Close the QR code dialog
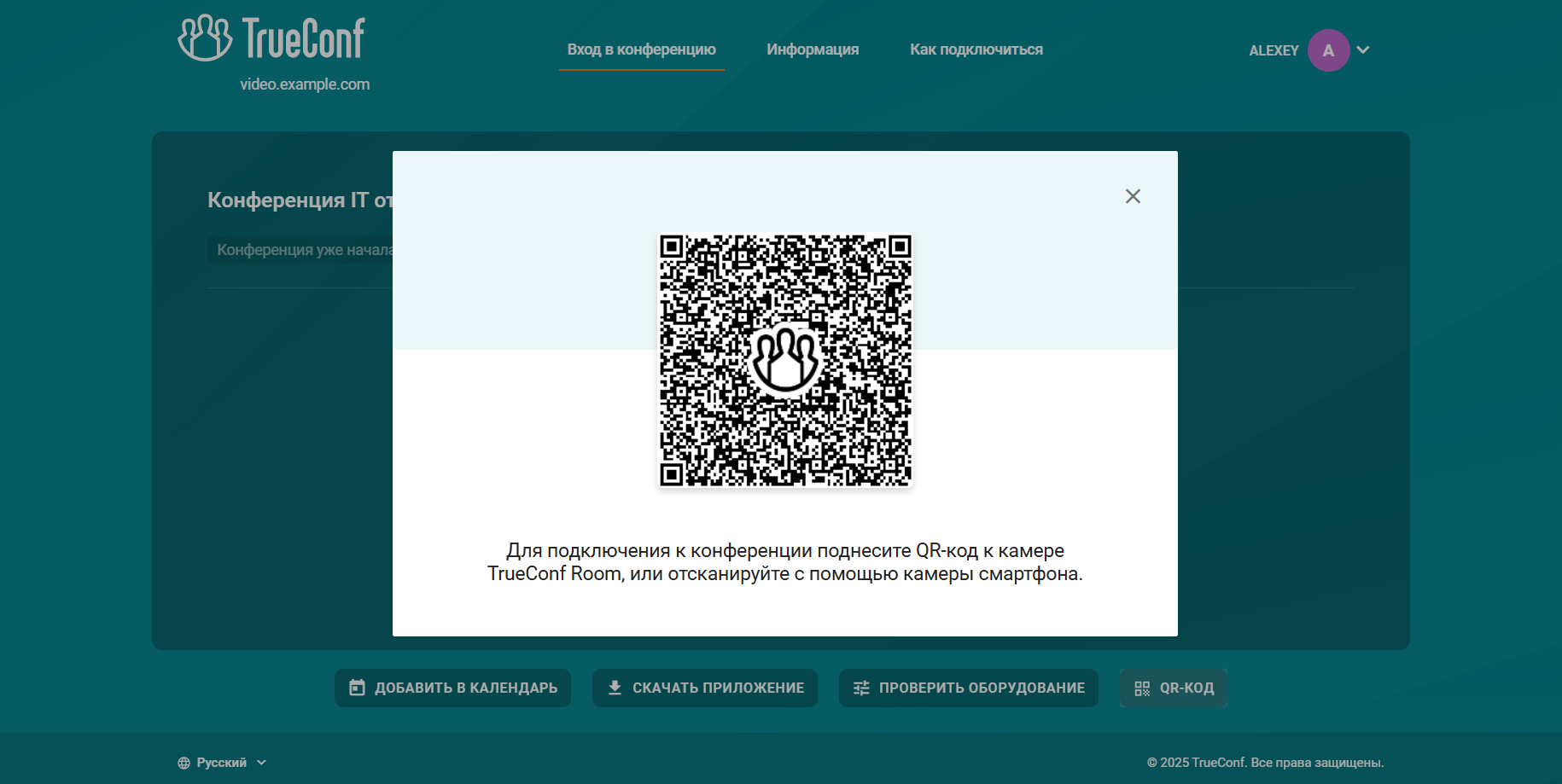1562x784 pixels. click(1133, 196)
